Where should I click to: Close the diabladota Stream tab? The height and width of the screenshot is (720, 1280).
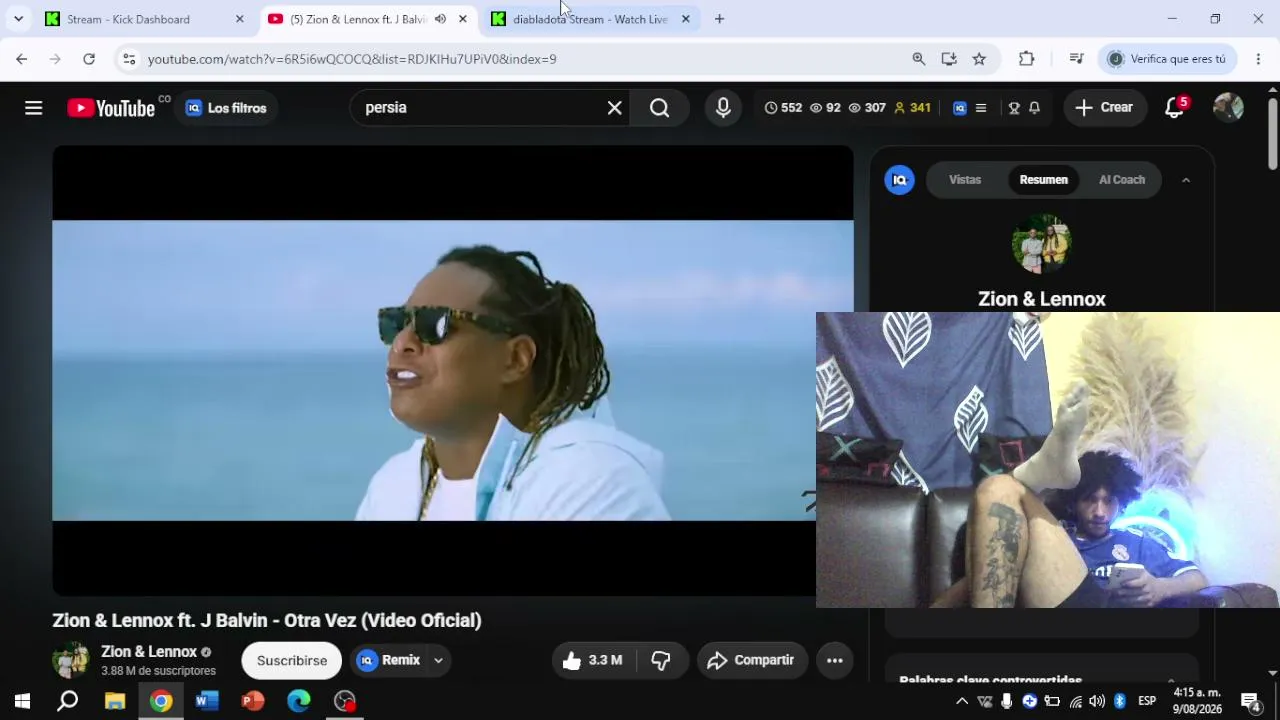coord(685,19)
